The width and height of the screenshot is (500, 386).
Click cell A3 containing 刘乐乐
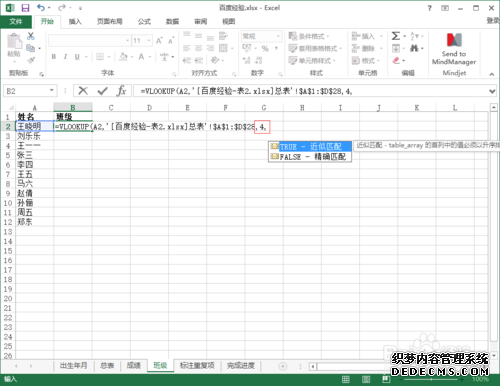click(34, 136)
